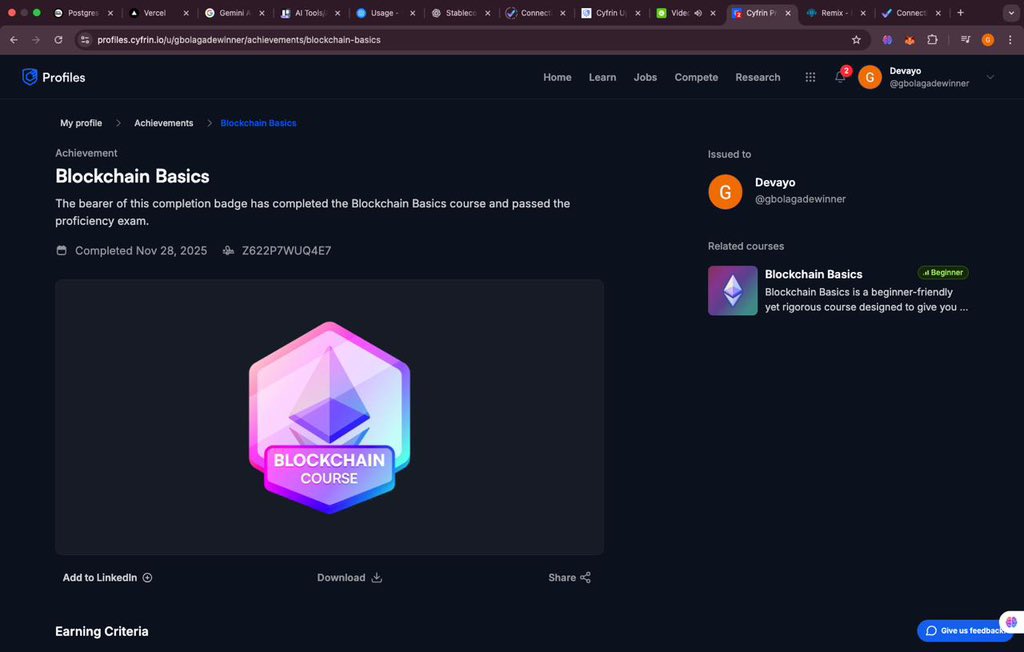Click the bookmark star in the address bar
Image resolution: width=1024 pixels, height=652 pixels.
856,40
